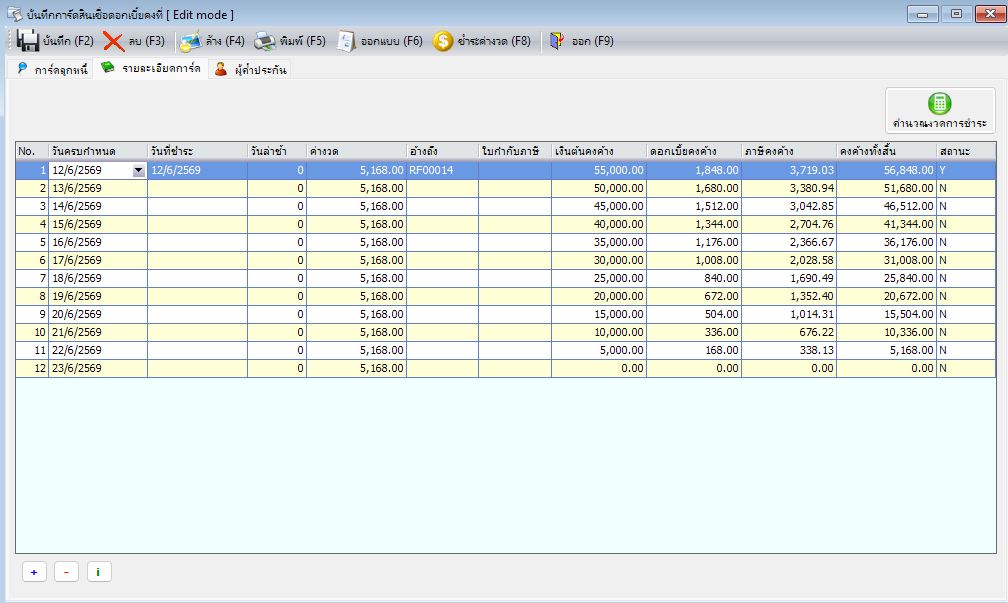Click the สถานะ column header

pos(966,152)
